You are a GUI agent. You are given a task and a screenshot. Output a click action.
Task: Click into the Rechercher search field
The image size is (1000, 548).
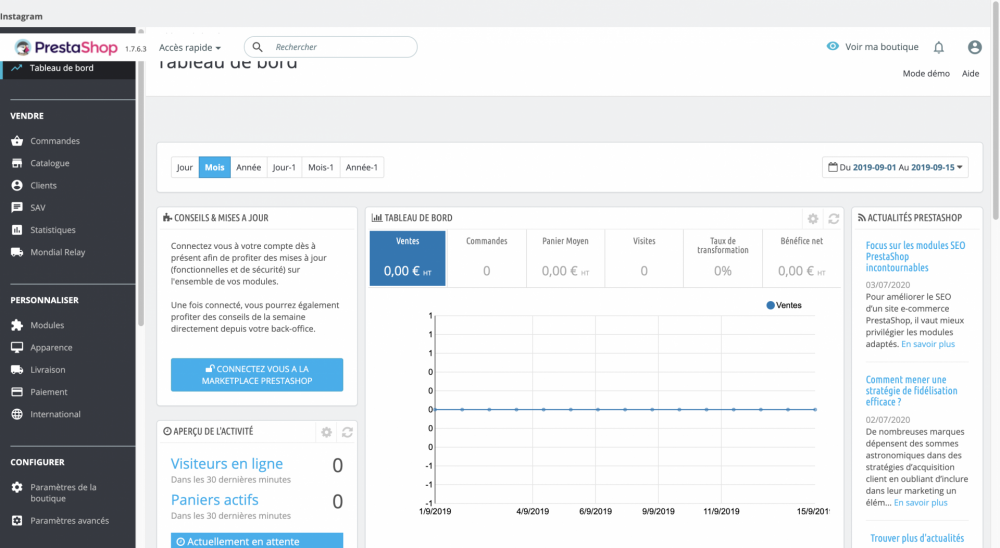[340, 47]
